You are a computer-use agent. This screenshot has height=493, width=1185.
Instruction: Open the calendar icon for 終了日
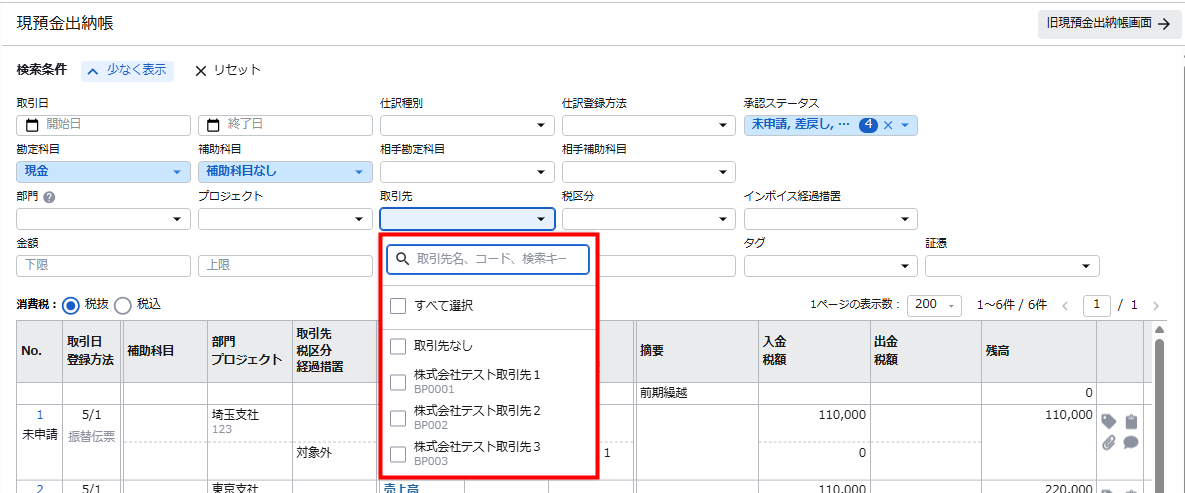[x=213, y=125]
